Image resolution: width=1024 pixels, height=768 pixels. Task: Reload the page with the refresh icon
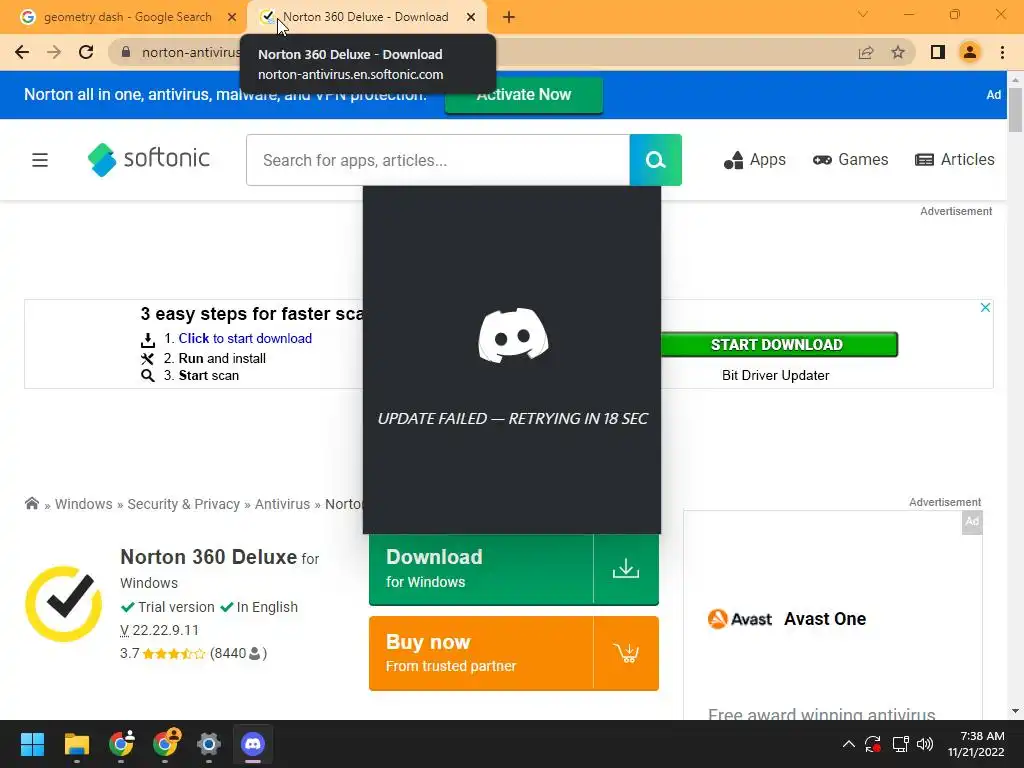(86, 52)
